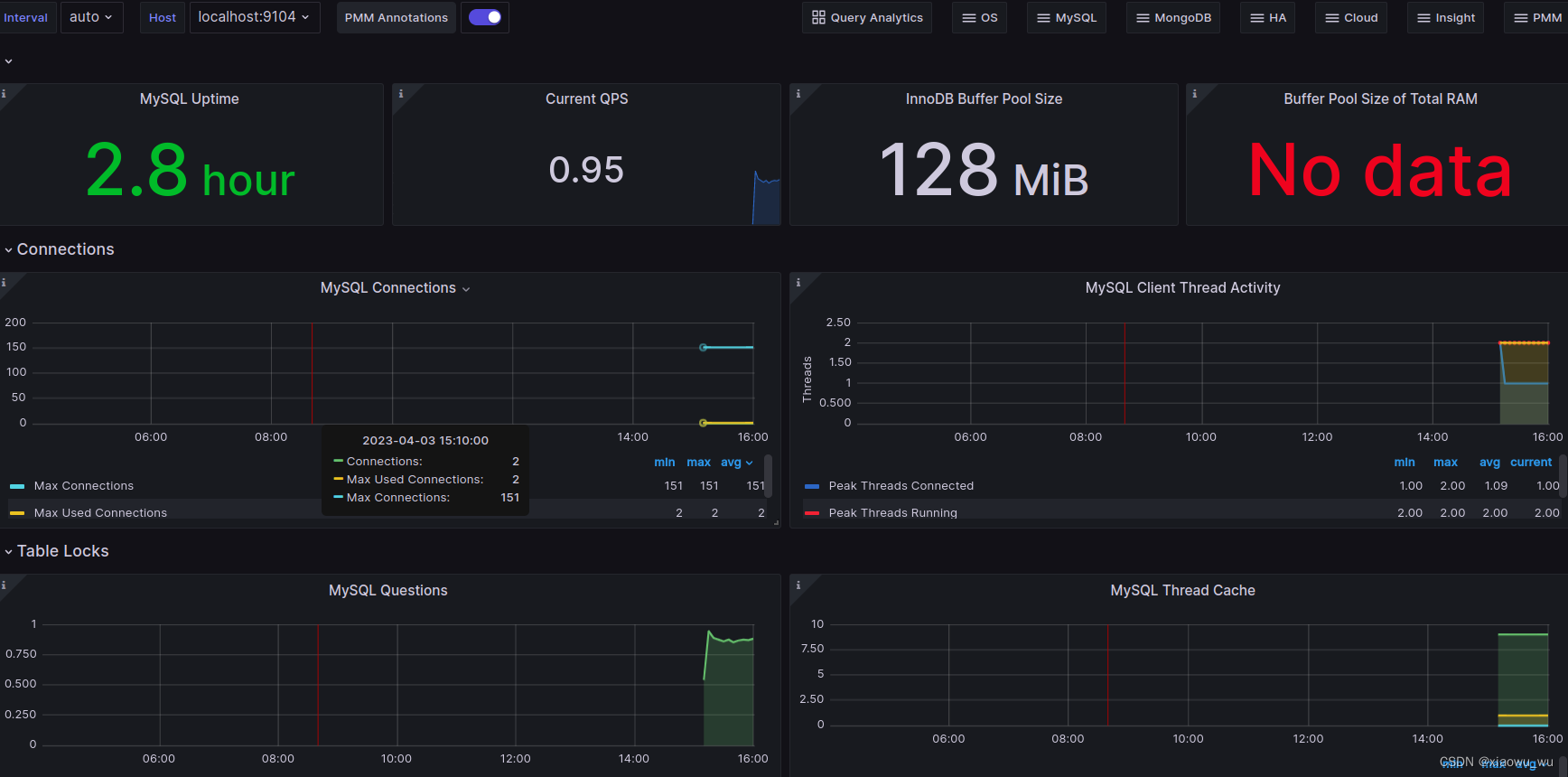
Task: Toggle Max Connections series in legend
Action: pyautogui.click(x=84, y=486)
